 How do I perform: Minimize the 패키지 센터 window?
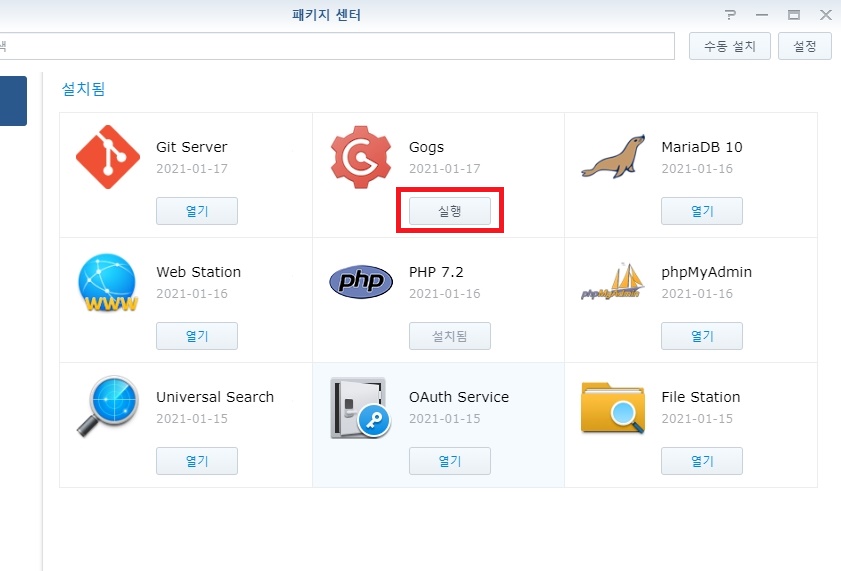point(762,15)
